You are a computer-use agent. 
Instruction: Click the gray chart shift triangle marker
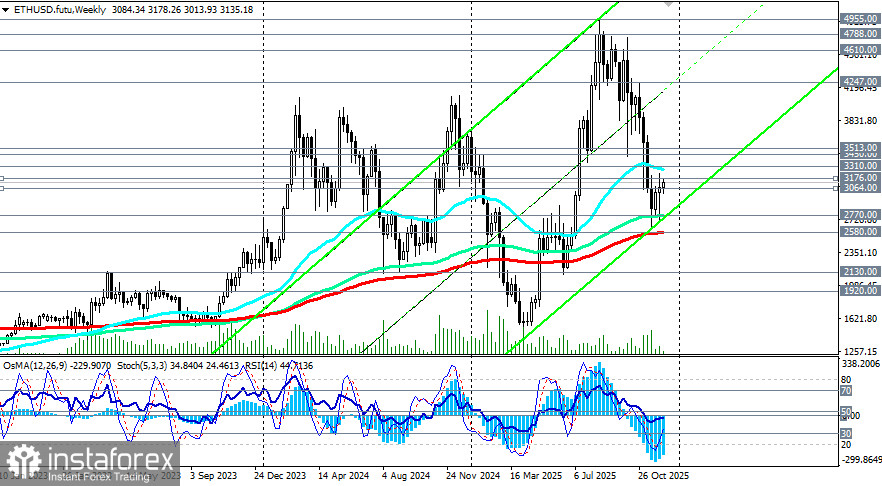point(668,3)
